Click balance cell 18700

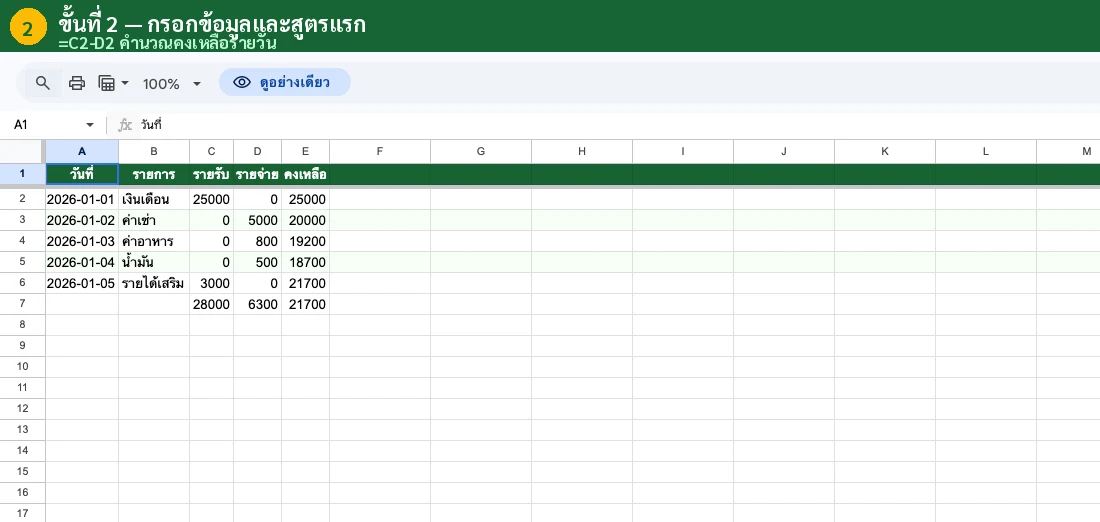(305, 262)
